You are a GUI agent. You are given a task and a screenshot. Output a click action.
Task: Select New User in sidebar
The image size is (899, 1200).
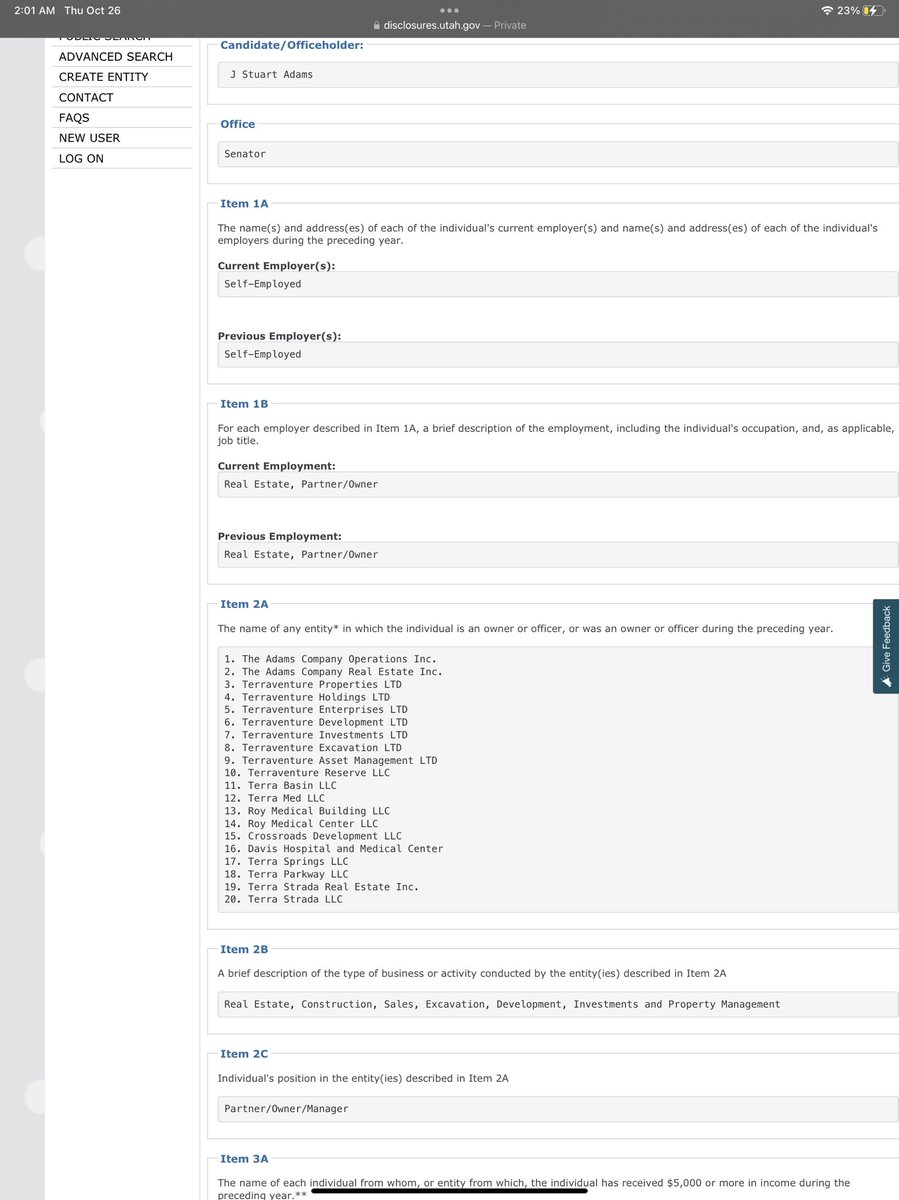[x=89, y=138]
